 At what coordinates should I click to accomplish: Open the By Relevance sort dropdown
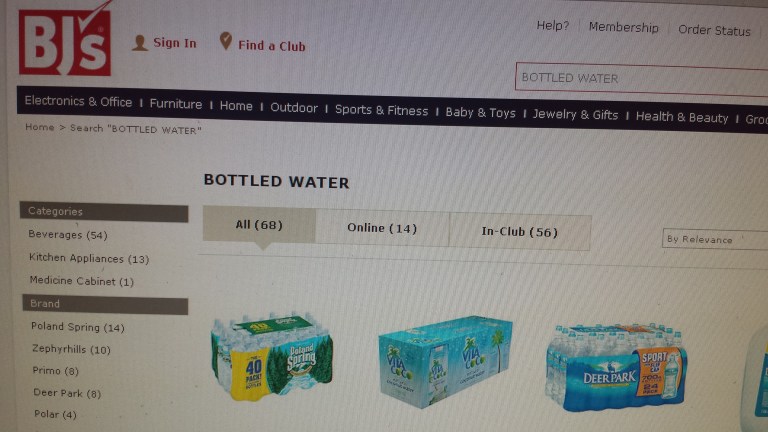(x=715, y=240)
